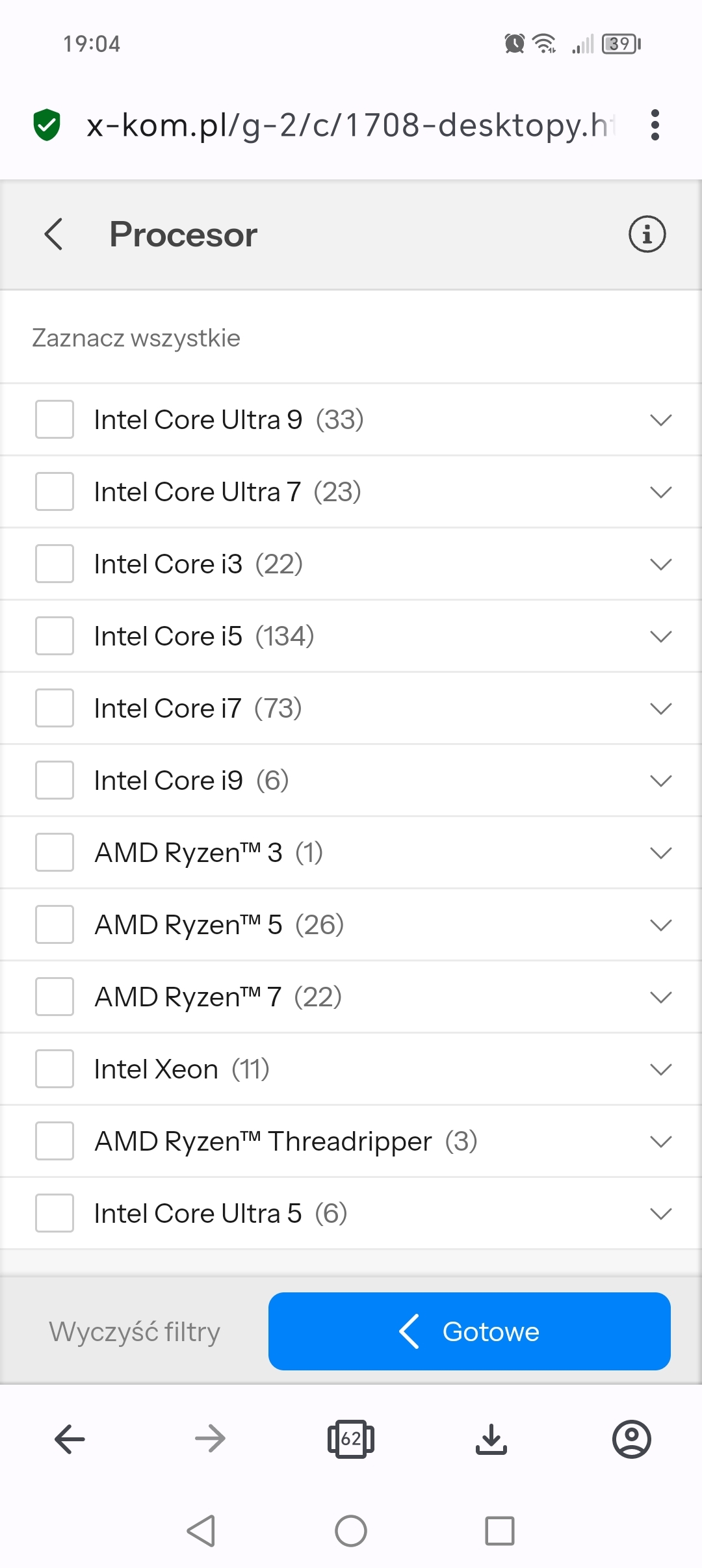The height and width of the screenshot is (1568, 702).
Task: Expand the AMD Ryzen 5 chevron
Action: pos(660,925)
